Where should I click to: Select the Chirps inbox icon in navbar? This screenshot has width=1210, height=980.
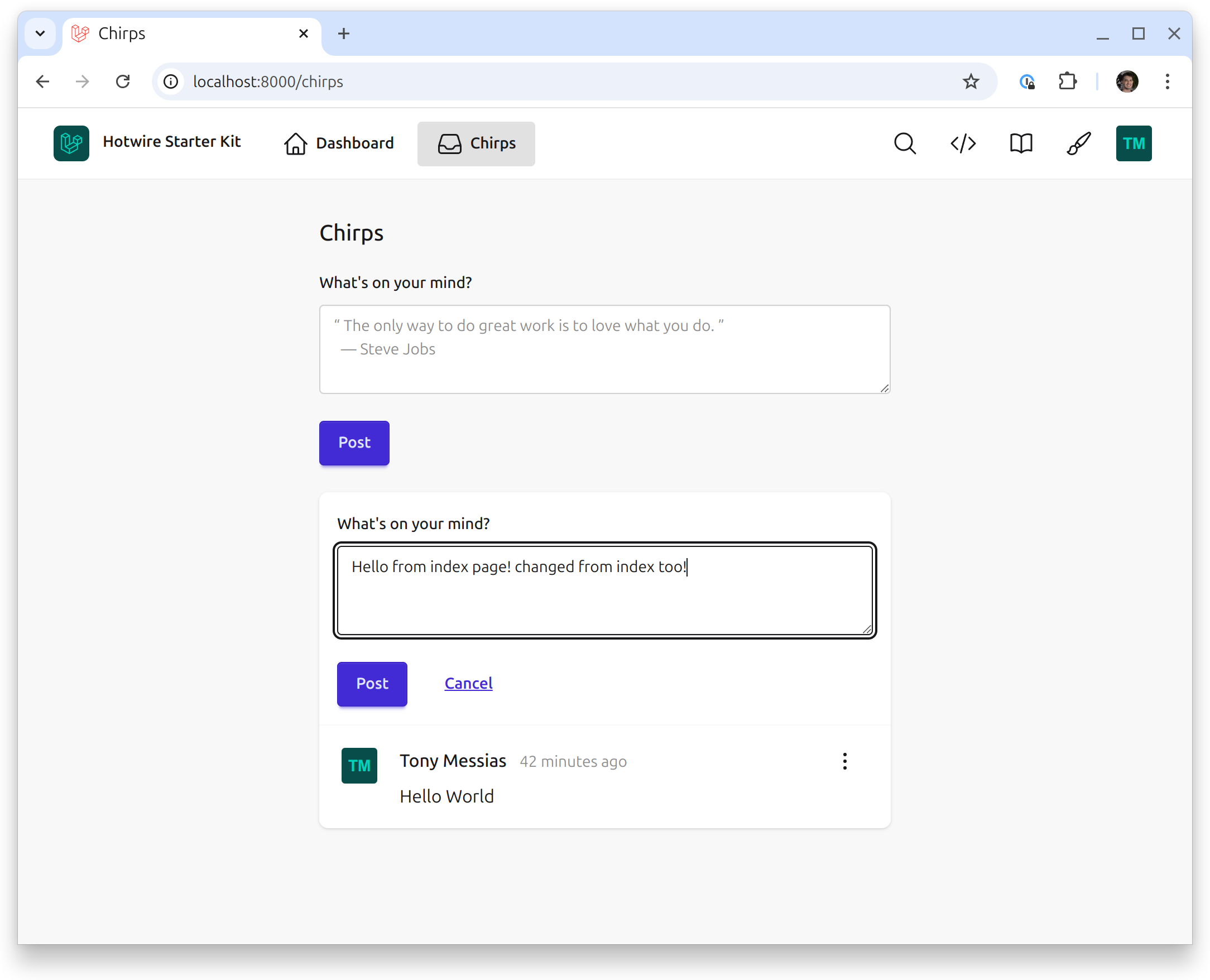449,143
